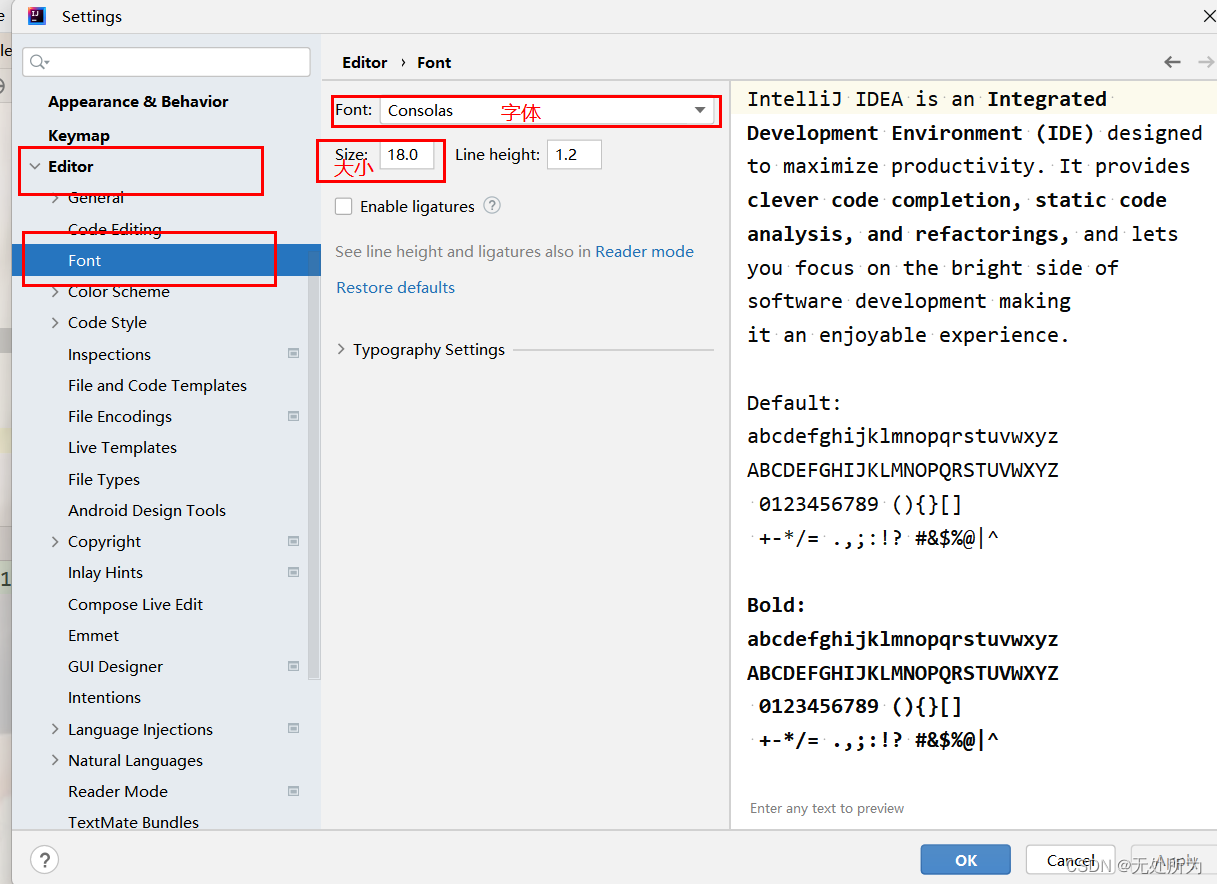Viewport: 1217px width, 884px height.
Task: Expand the Code Style tree node
Action: click(55, 323)
